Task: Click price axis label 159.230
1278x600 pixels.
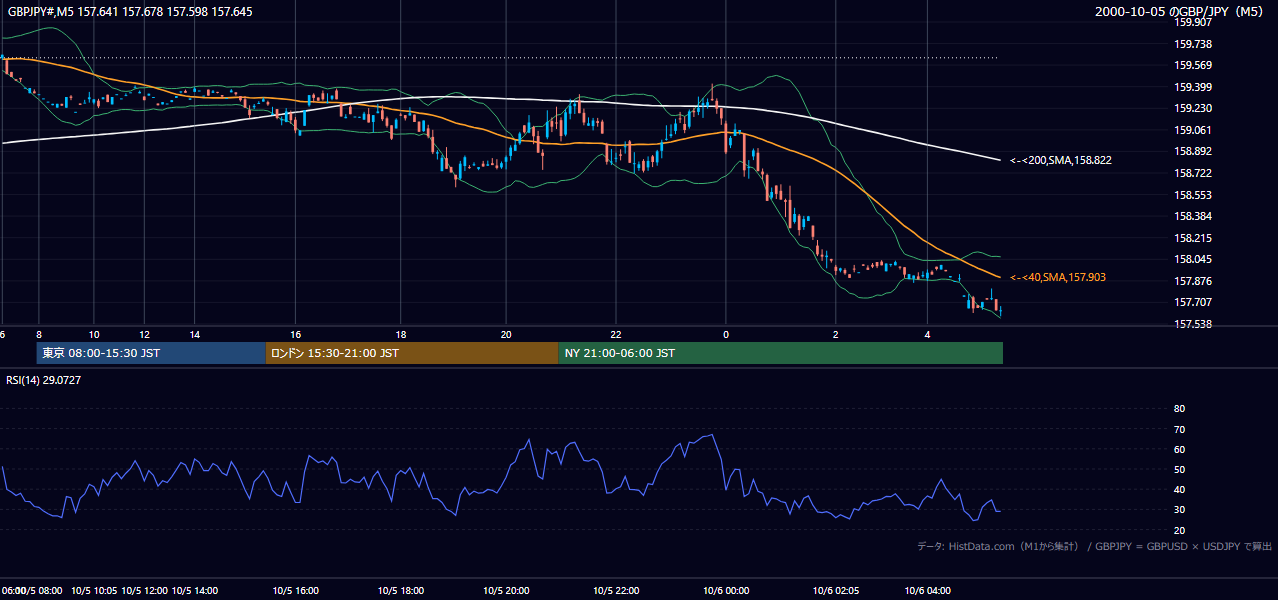Action: pos(1193,109)
